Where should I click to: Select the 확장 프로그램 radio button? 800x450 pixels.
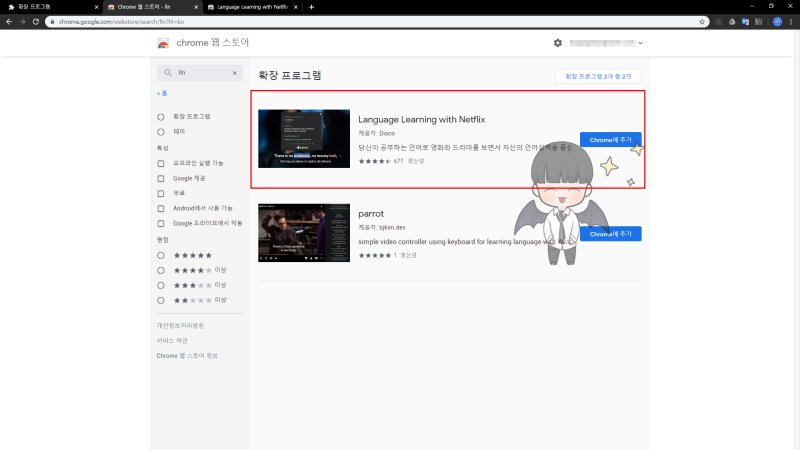[x=161, y=117]
